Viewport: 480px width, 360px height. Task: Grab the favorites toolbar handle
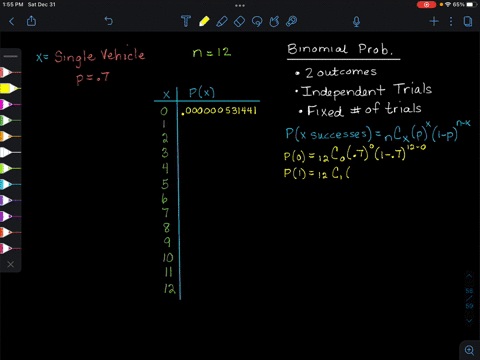tap(11, 56)
